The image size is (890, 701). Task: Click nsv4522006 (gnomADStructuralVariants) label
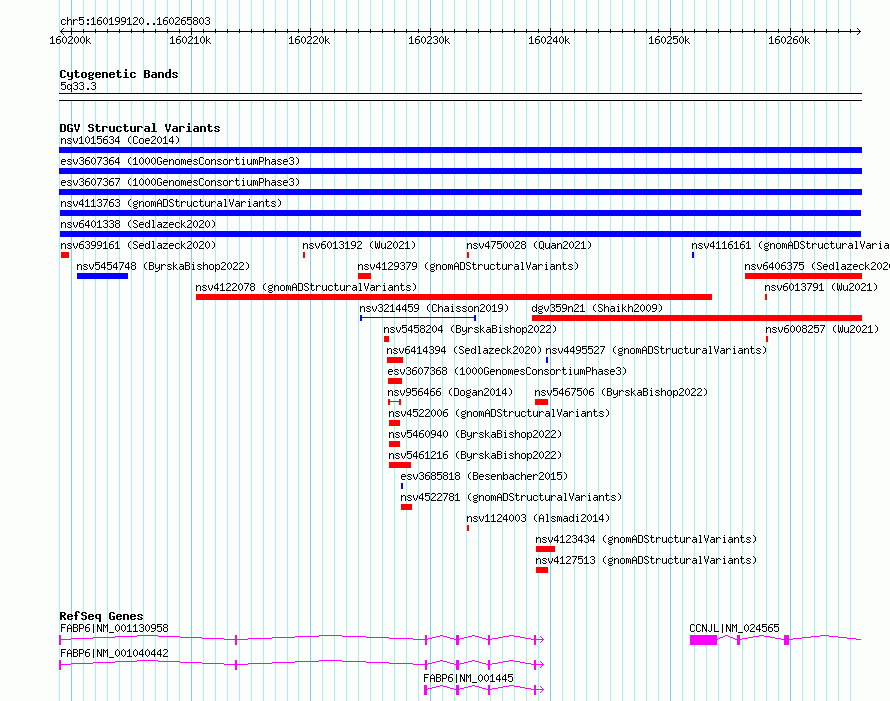point(499,413)
